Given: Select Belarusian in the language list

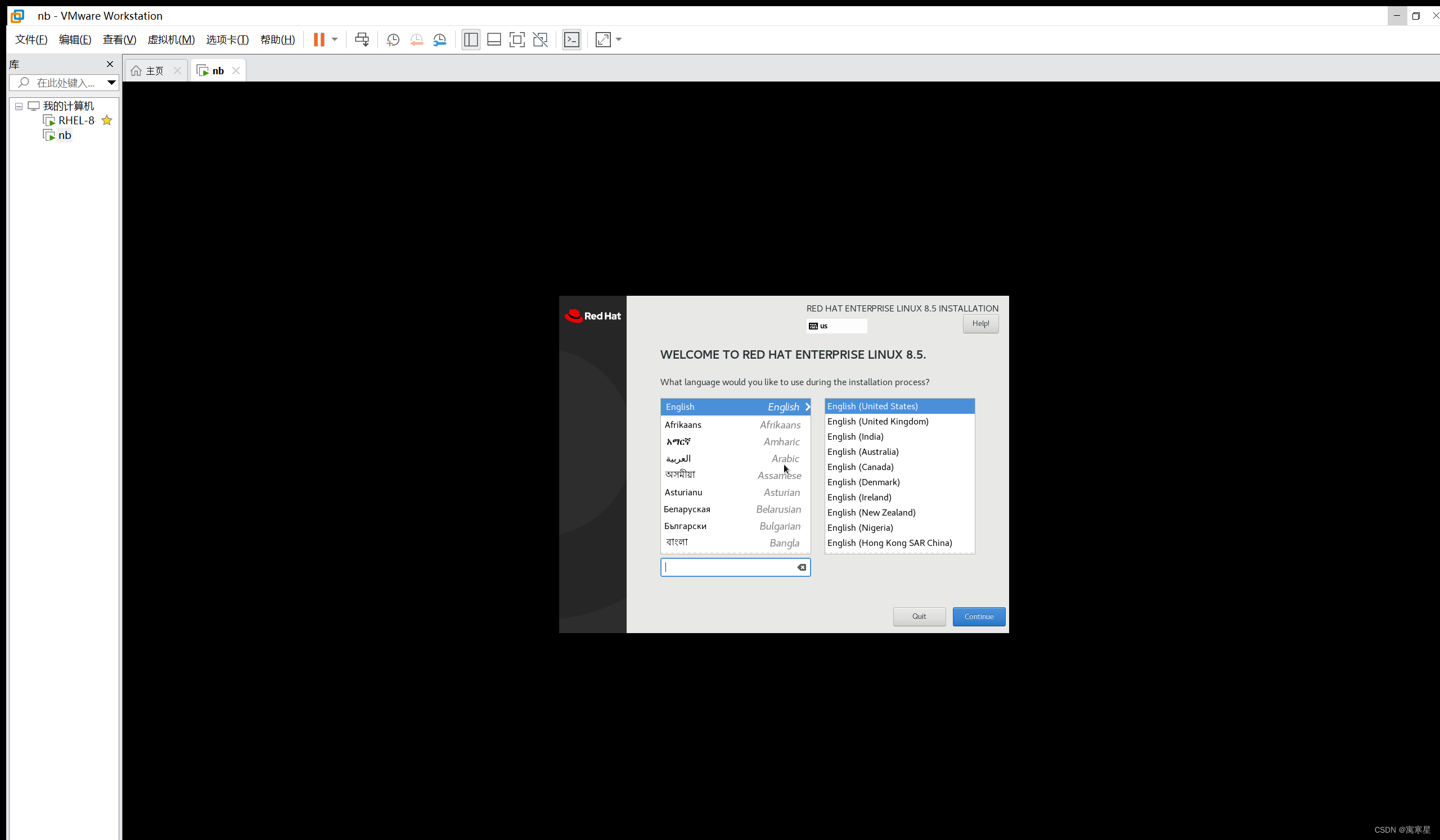Looking at the screenshot, I should point(735,509).
